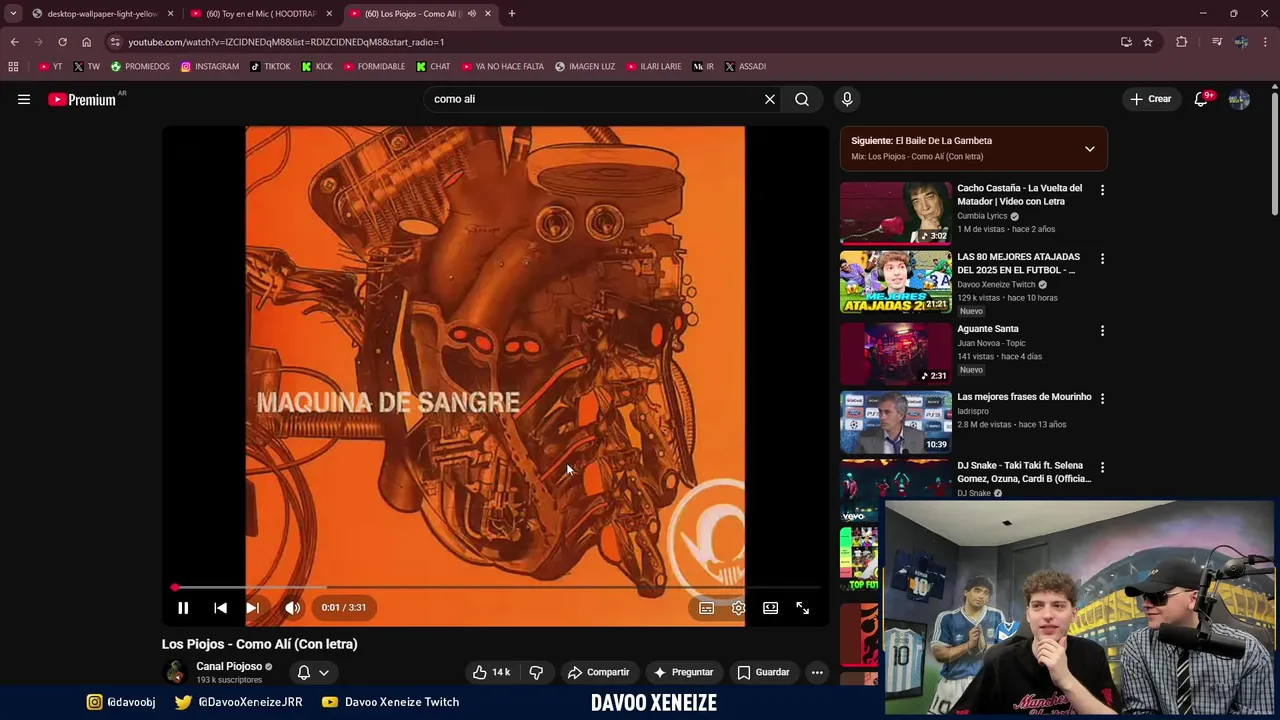Image resolution: width=1280 pixels, height=720 pixels.
Task: Open the Chrome apps grid icon
Action: [13, 67]
